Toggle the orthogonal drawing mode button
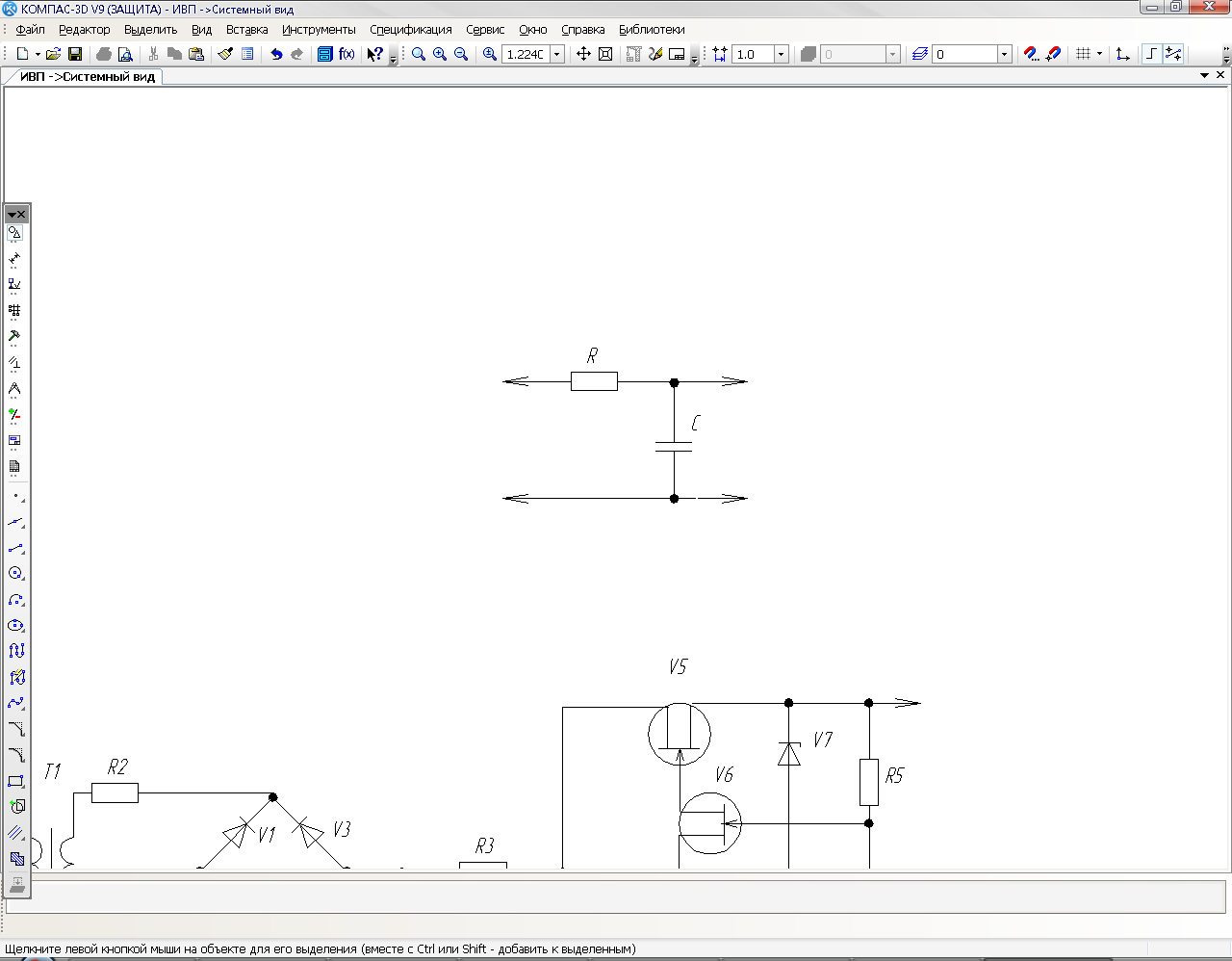 [1151, 54]
